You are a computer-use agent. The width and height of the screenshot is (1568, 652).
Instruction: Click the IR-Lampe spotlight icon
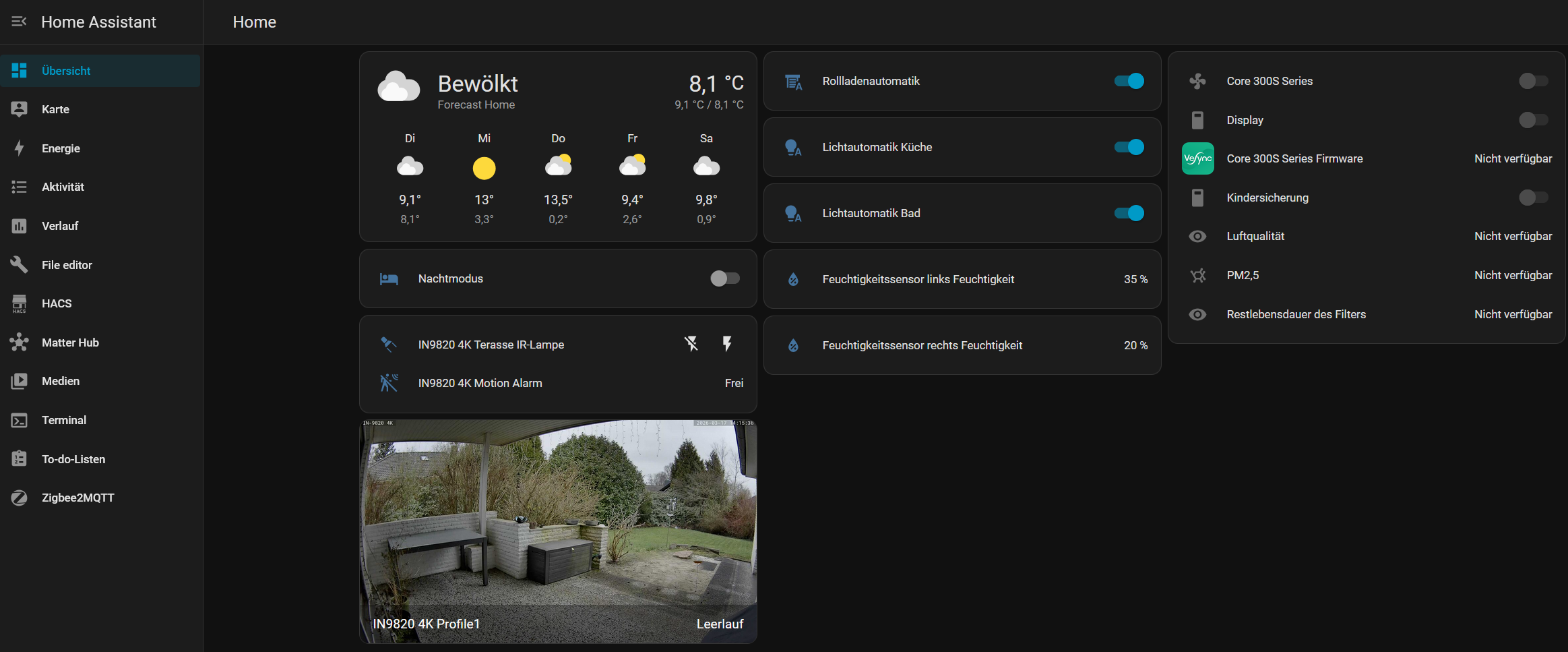pyautogui.click(x=389, y=345)
